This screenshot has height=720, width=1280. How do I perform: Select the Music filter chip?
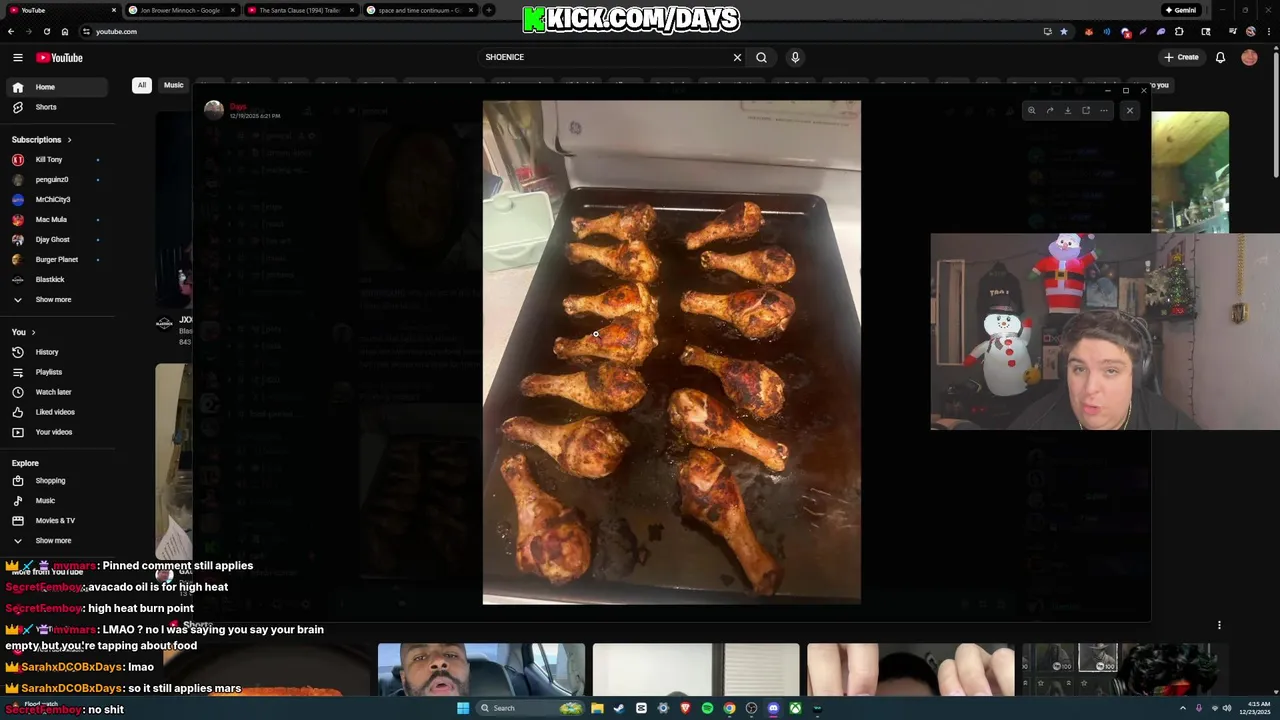(x=174, y=85)
